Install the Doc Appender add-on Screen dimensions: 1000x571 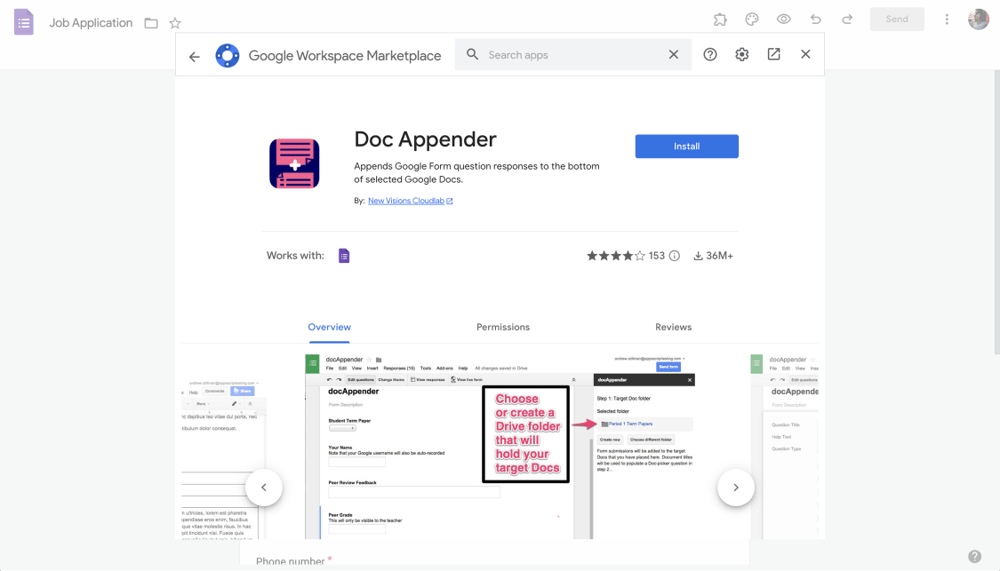687,146
